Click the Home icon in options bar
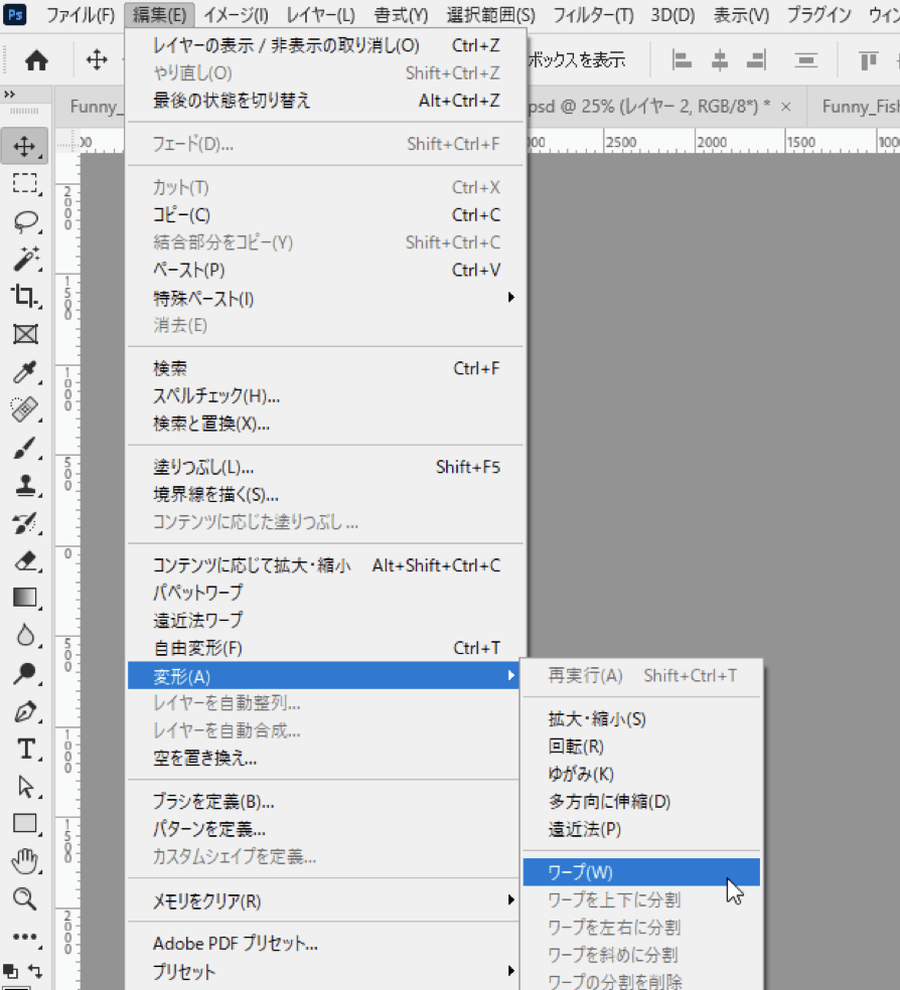Image resolution: width=900 pixels, height=990 pixels. pos(36,61)
